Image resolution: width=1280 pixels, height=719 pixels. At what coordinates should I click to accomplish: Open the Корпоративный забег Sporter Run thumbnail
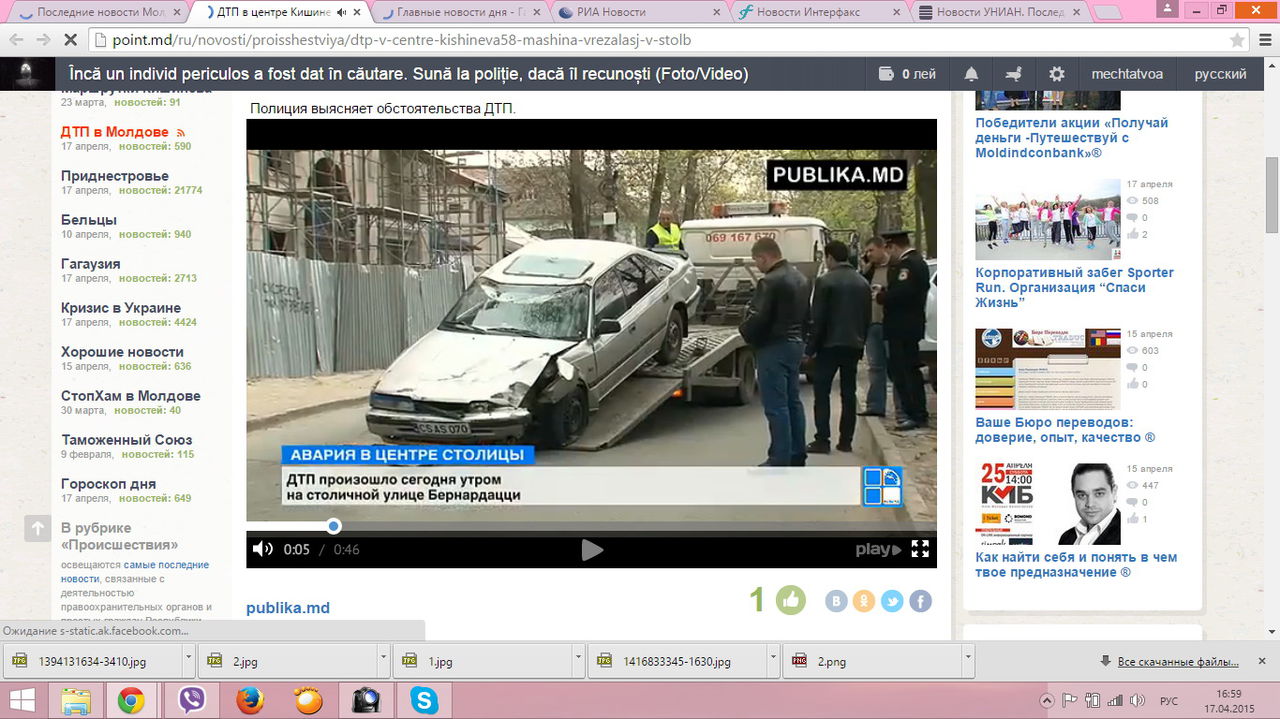coord(1048,219)
